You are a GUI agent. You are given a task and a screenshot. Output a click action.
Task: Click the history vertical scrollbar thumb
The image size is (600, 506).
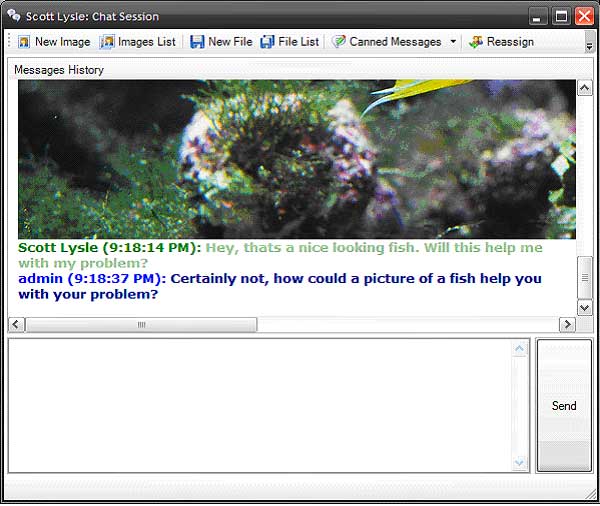click(584, 277)
